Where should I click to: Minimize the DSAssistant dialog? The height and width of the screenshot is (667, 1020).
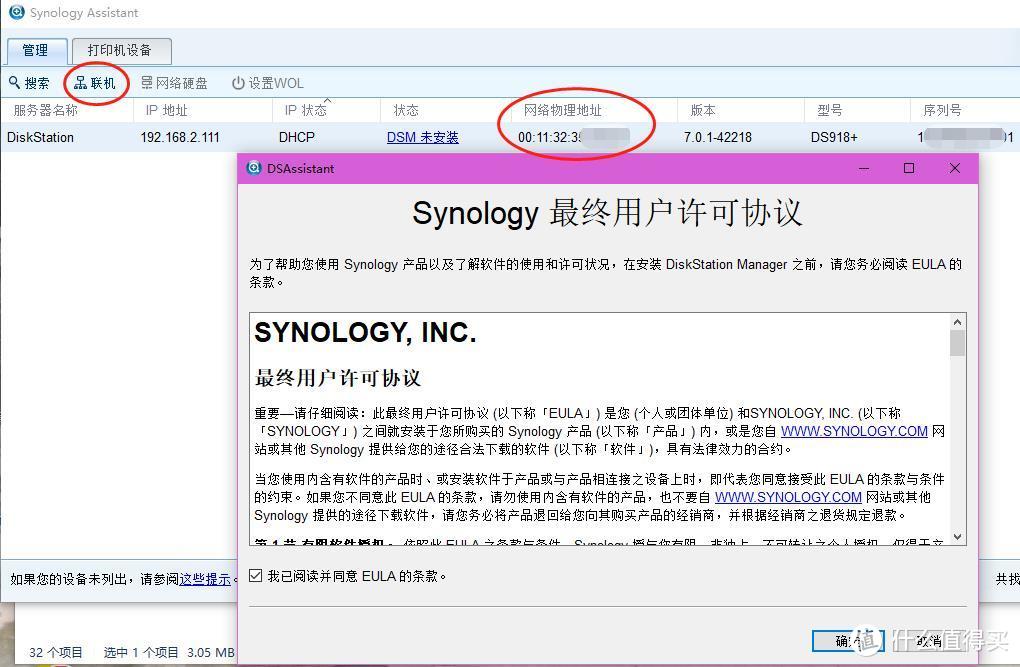864,168
